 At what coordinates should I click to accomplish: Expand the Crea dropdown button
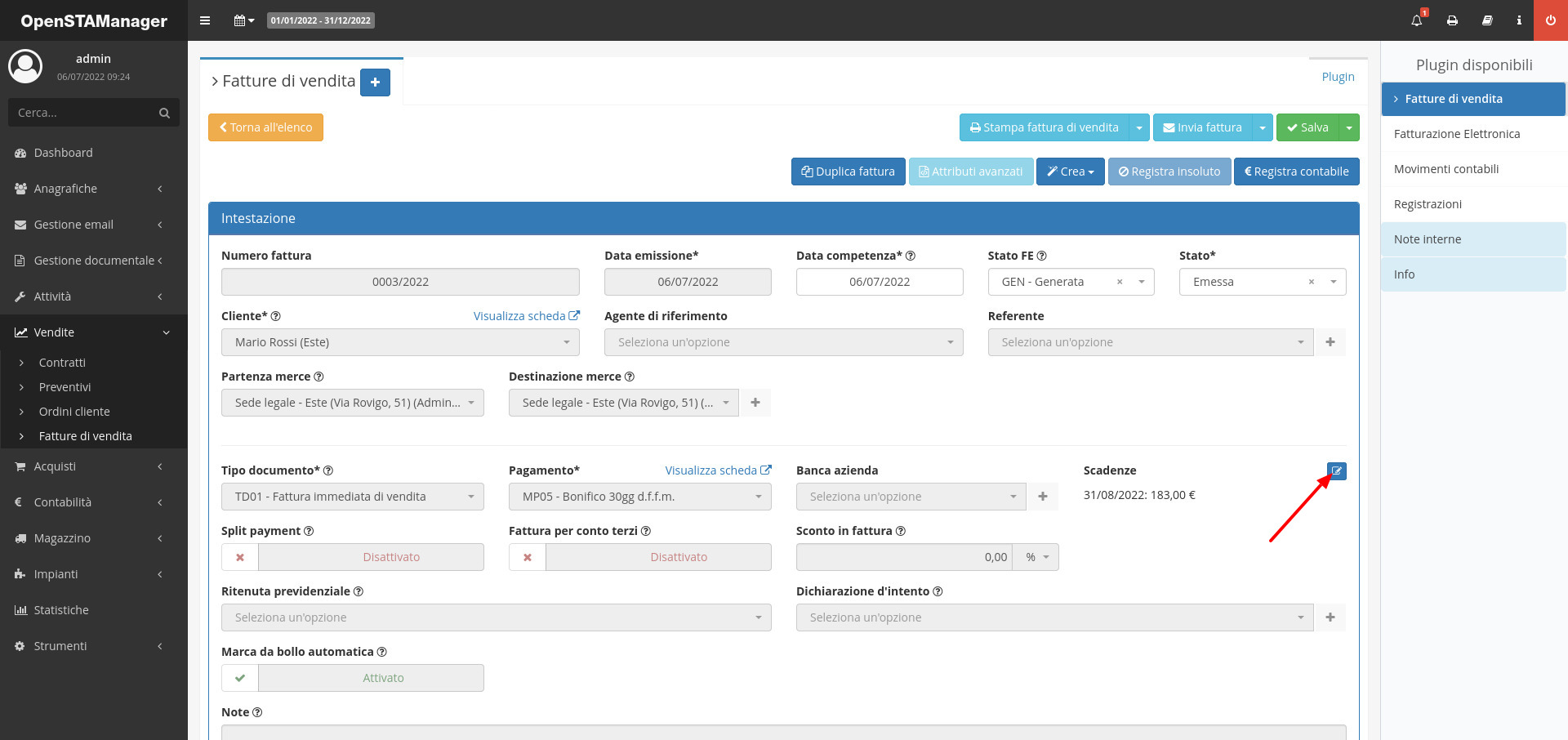tap(1070, 172)
